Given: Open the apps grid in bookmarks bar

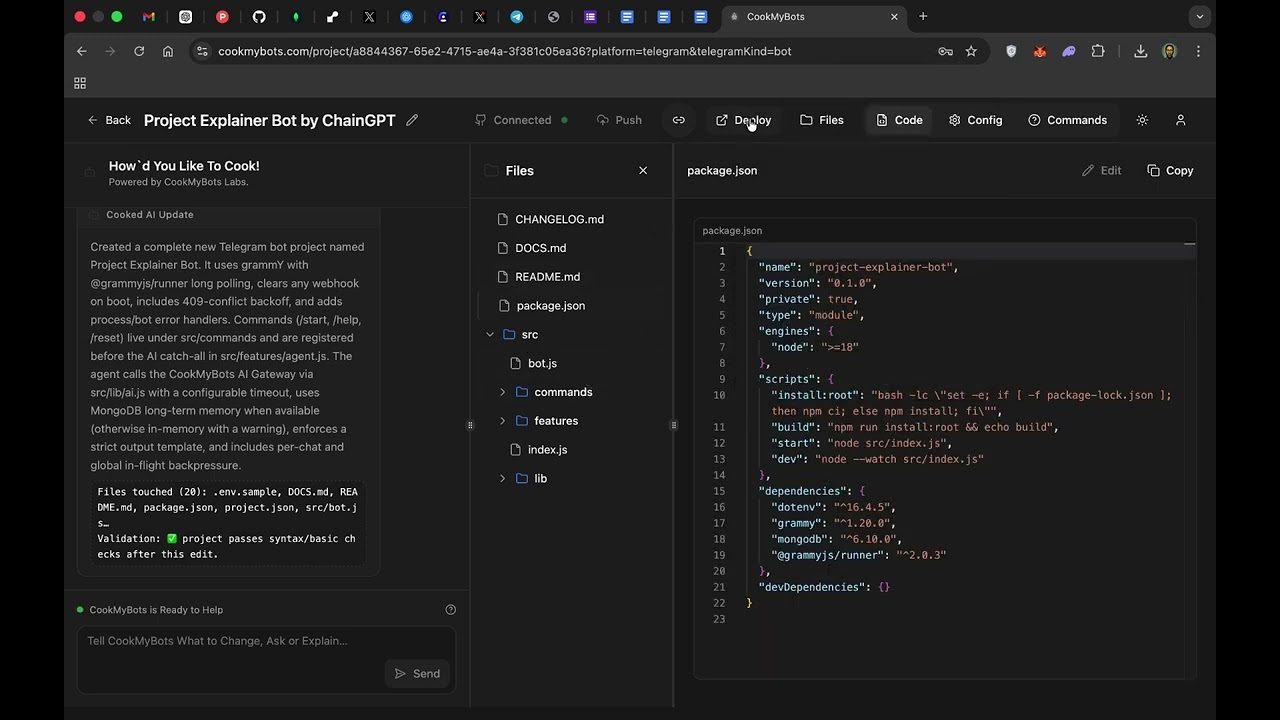Looking at the screenshot, I should (80, 83).
